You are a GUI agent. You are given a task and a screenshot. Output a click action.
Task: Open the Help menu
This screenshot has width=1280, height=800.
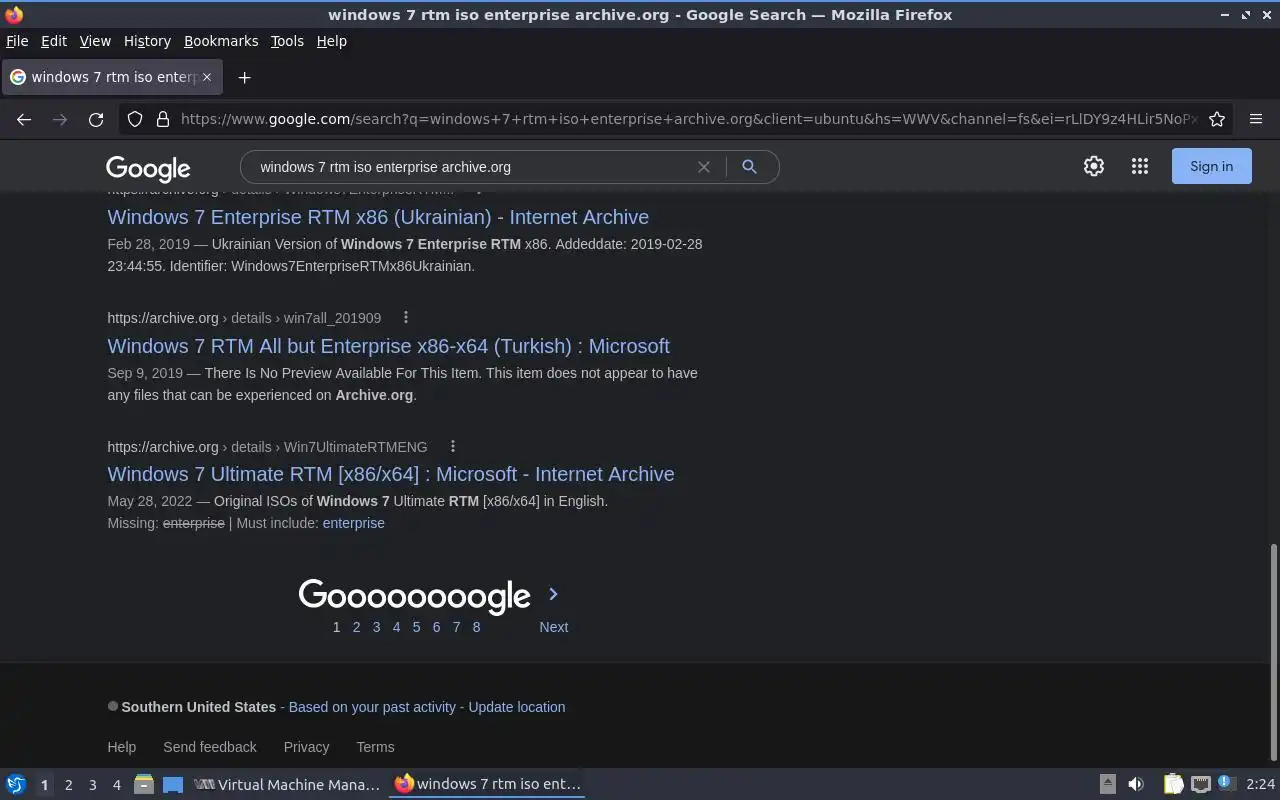pyautogui.click(x=331, y=41)
